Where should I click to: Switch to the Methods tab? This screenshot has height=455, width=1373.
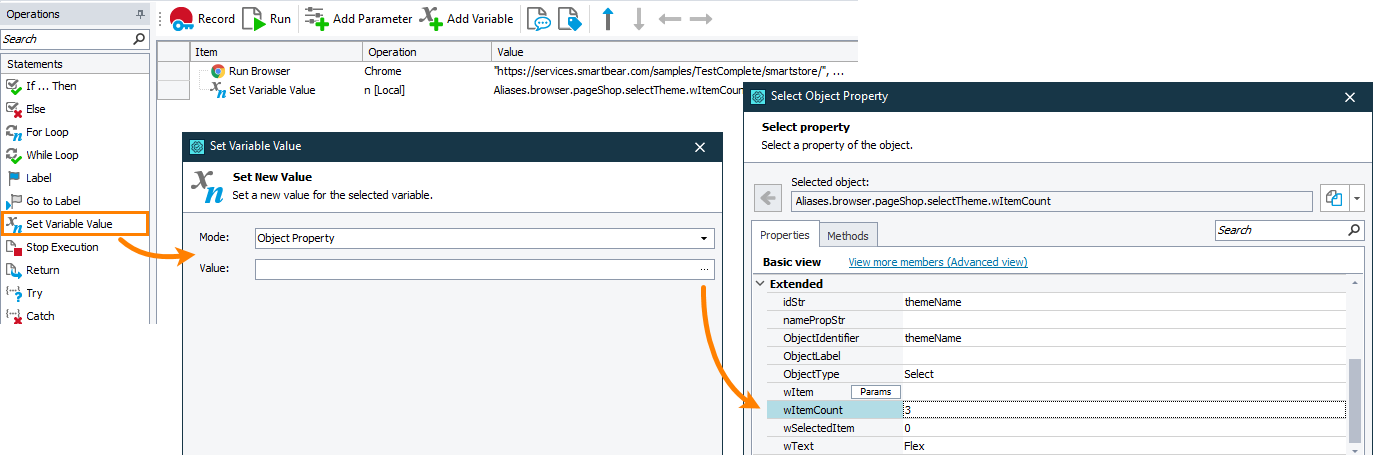pyautogui.click(x=848, y=235)
